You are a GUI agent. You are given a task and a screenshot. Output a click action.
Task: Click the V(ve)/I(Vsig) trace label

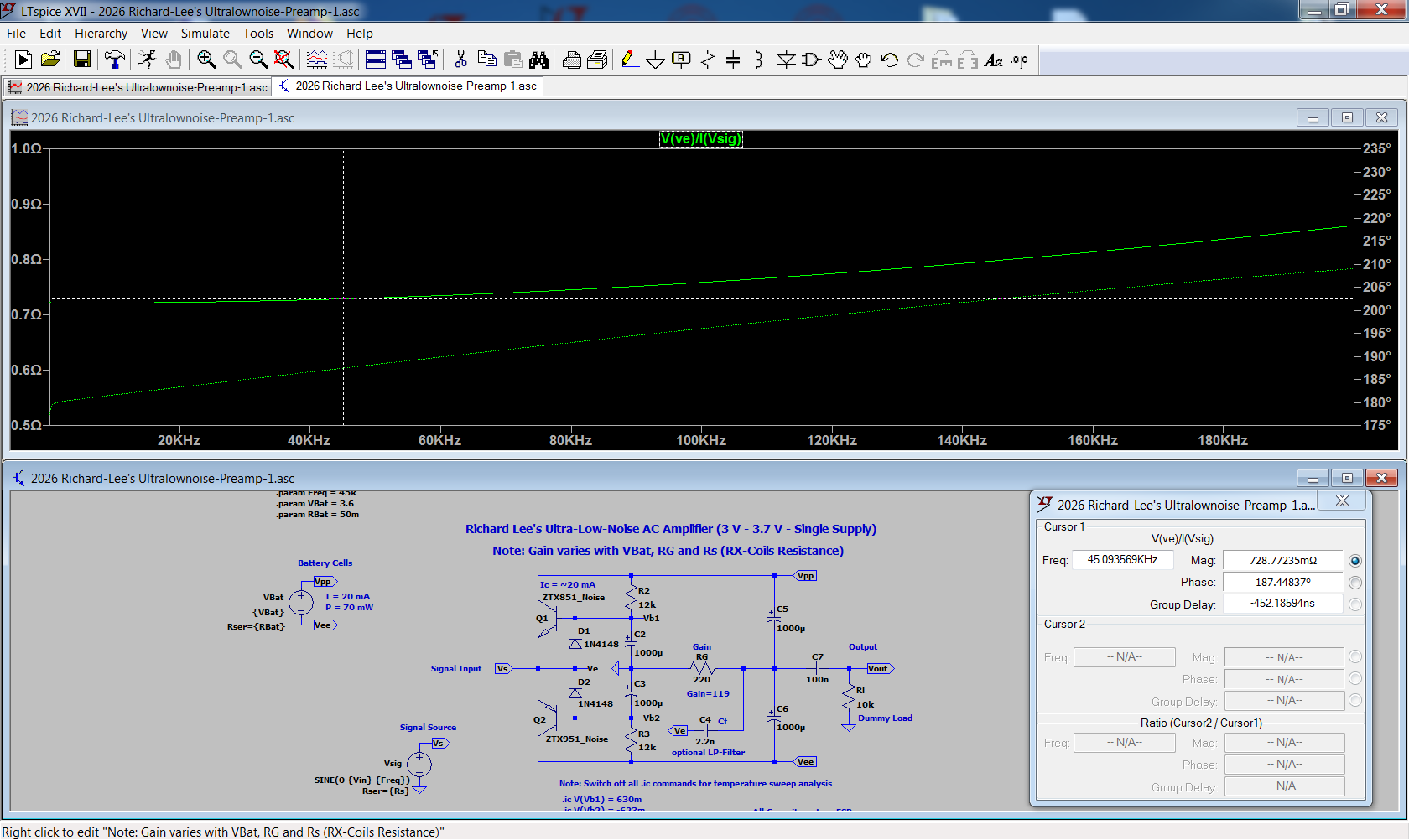tap(701, 139)
